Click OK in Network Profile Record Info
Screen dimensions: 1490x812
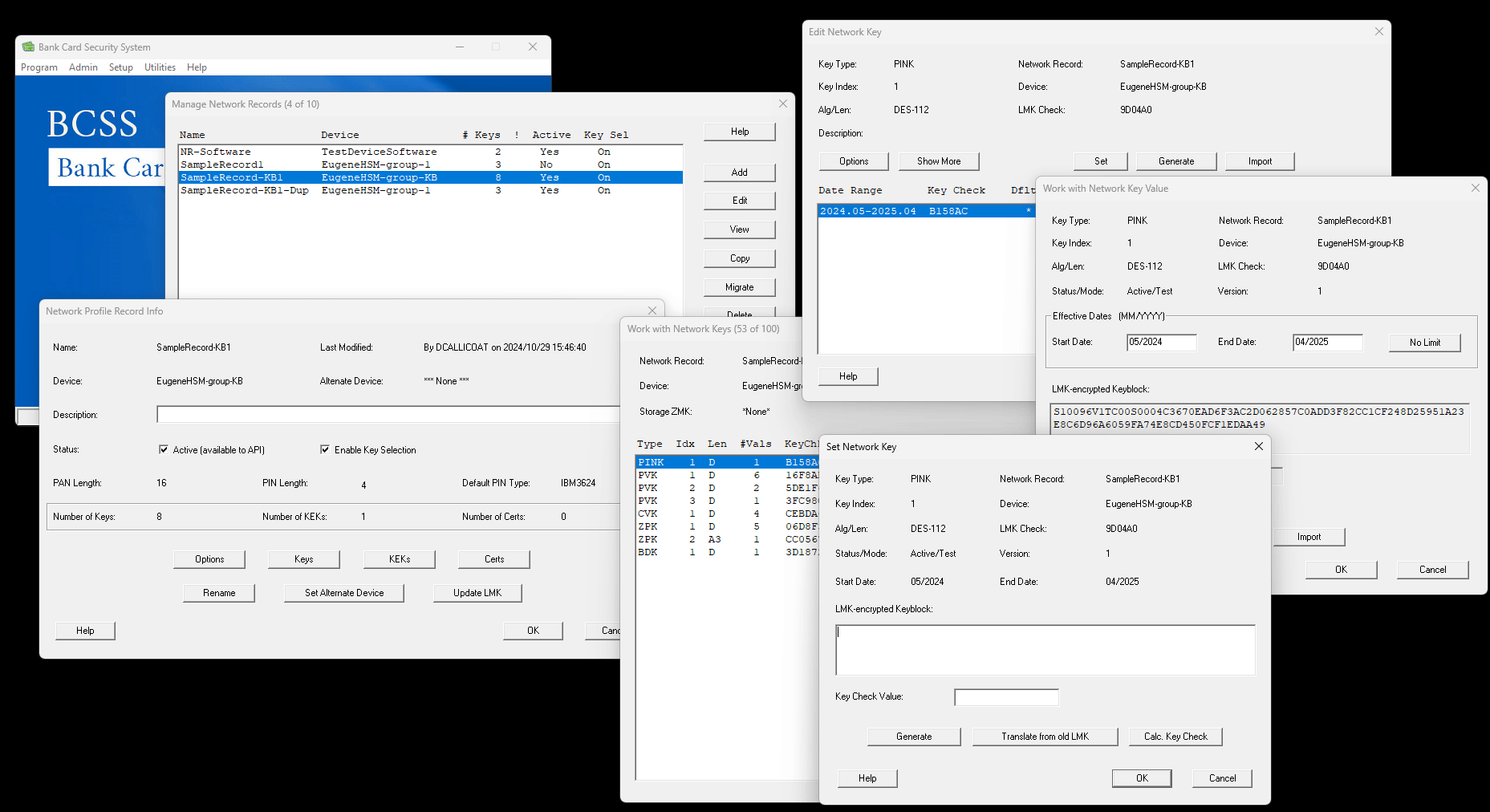coord(533,631)
